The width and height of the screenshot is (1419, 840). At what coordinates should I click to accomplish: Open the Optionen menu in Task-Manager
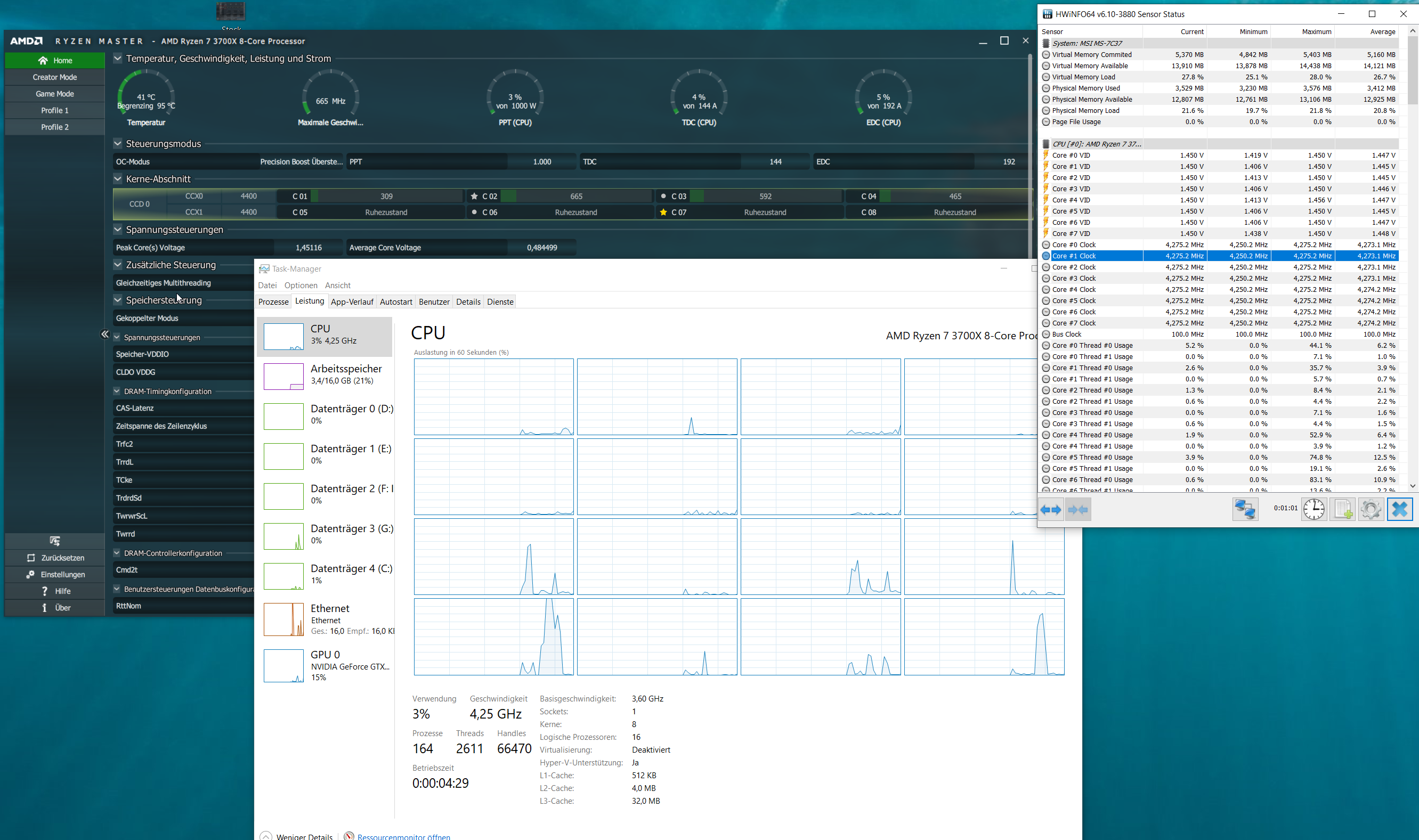pos(301,286)
